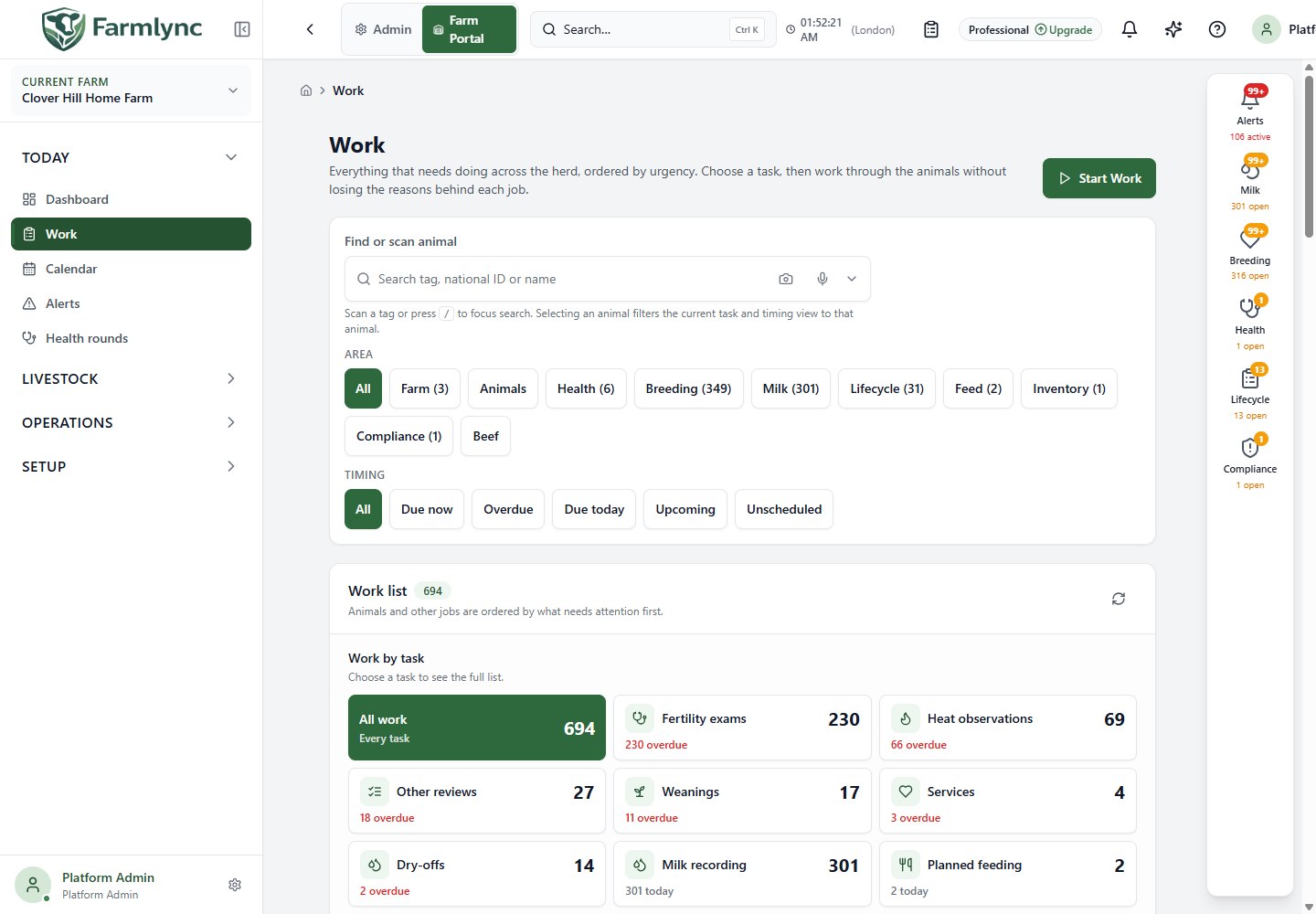Filter area by Inventory (1)

1069,388
